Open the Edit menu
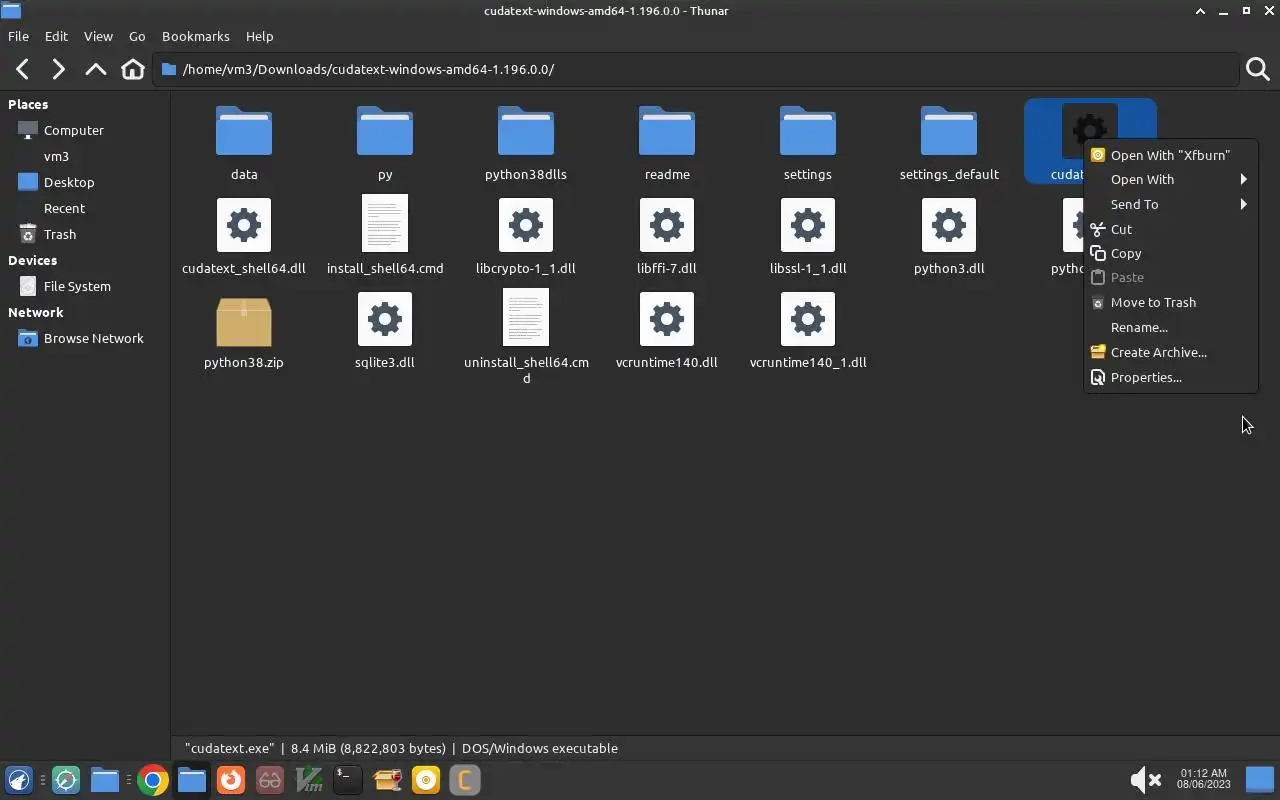This screenshot has height=800, width=1280. click(x=56, y=36)
